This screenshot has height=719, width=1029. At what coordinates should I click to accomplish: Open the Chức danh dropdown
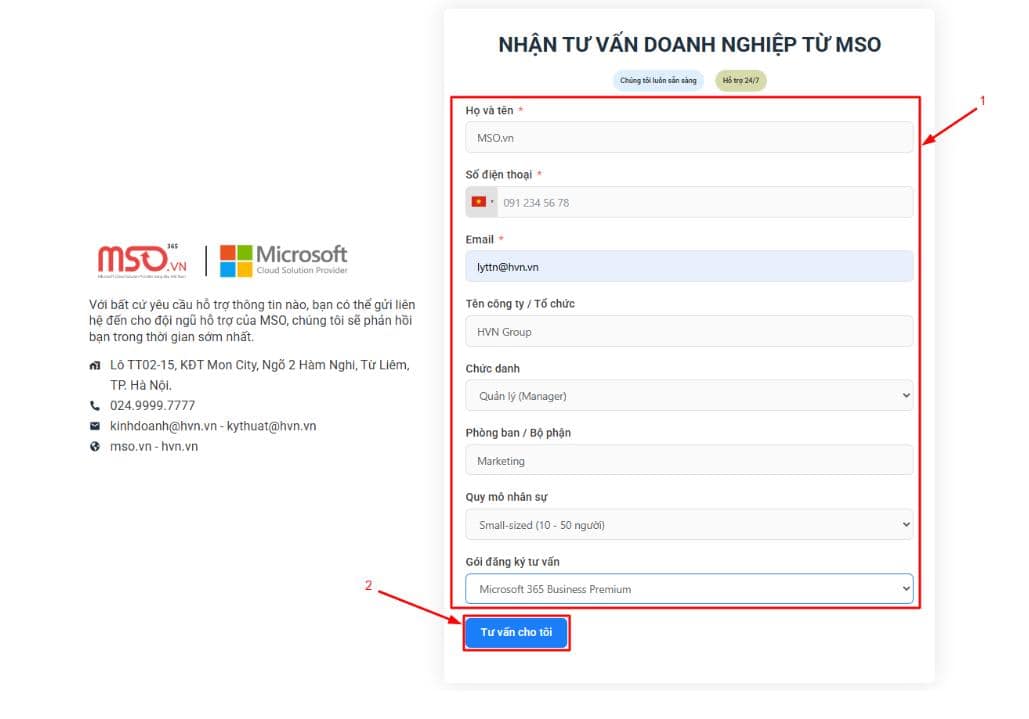[689, 396]
